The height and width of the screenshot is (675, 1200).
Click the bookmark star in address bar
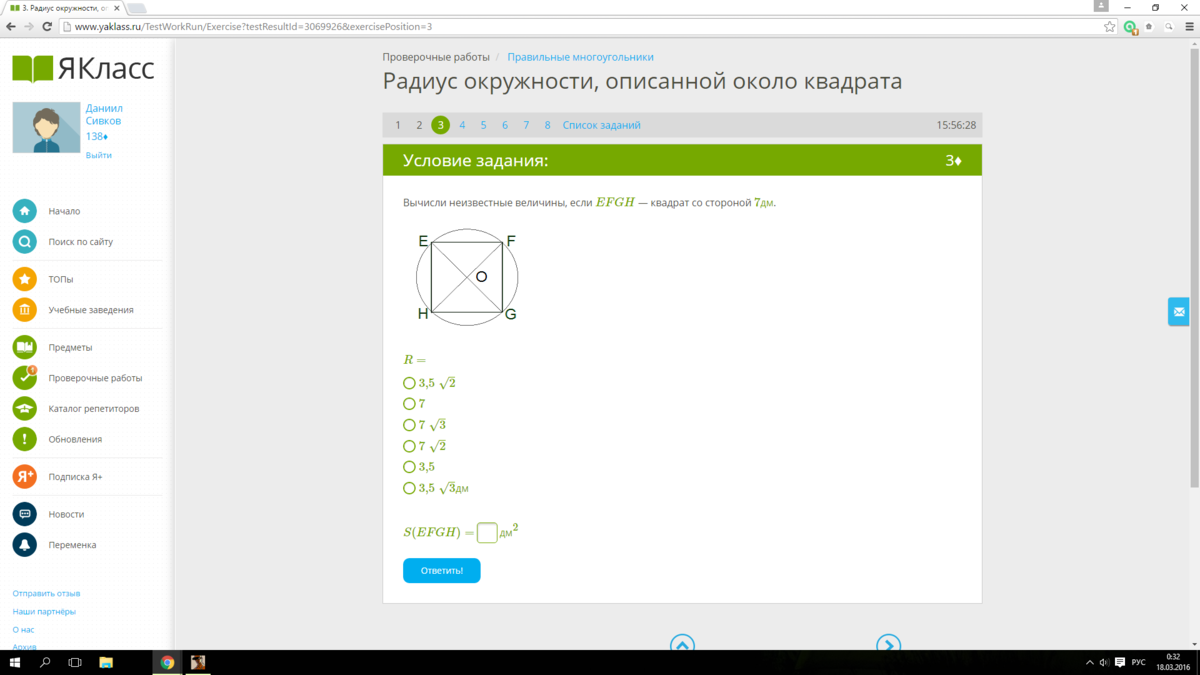tap(1110, 27)
